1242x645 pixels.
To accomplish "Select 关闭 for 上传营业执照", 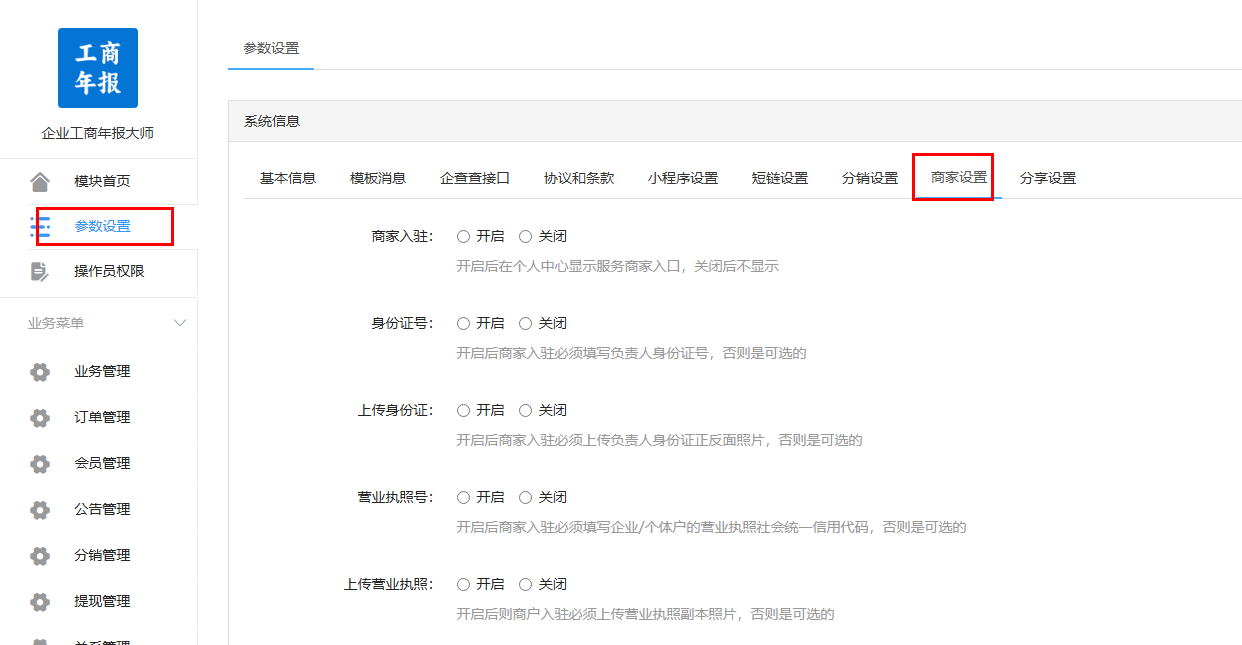I will click(x=525, y=585).
